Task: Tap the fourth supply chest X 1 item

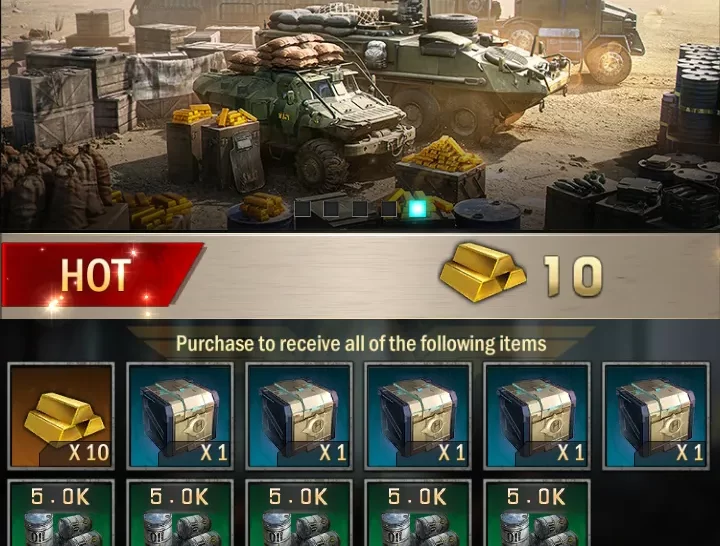Action: 536,417
